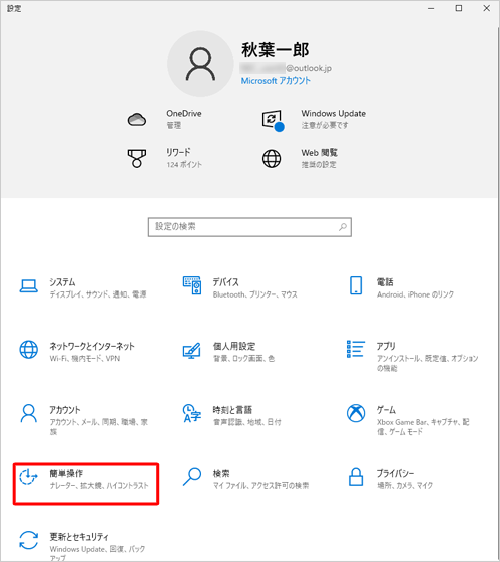Select 時刻と言語 title text
The width and height of the screenshot is (500, 562).
click(x=232, y=409)
